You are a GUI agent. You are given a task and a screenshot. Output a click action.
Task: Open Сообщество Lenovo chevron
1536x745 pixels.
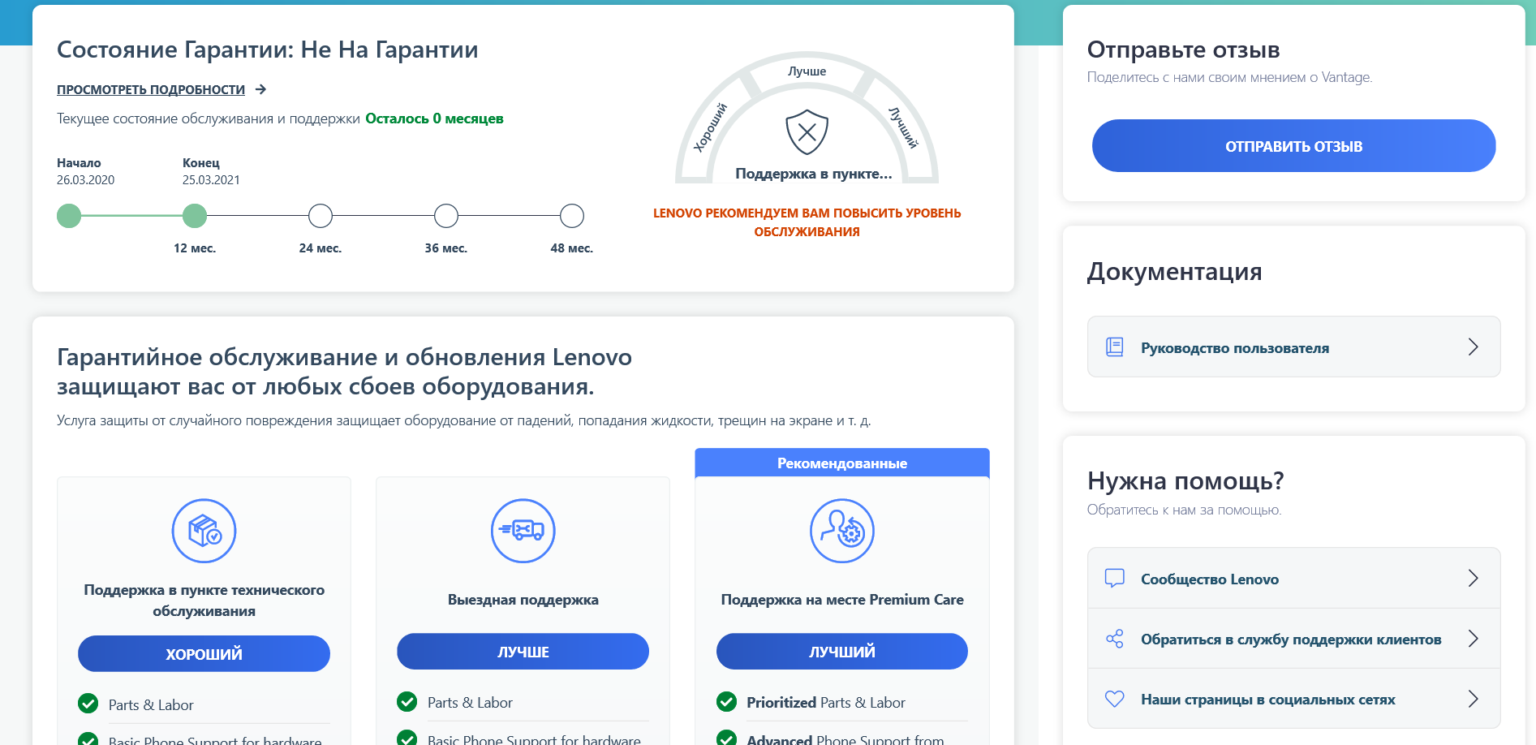pos(1473,578)
